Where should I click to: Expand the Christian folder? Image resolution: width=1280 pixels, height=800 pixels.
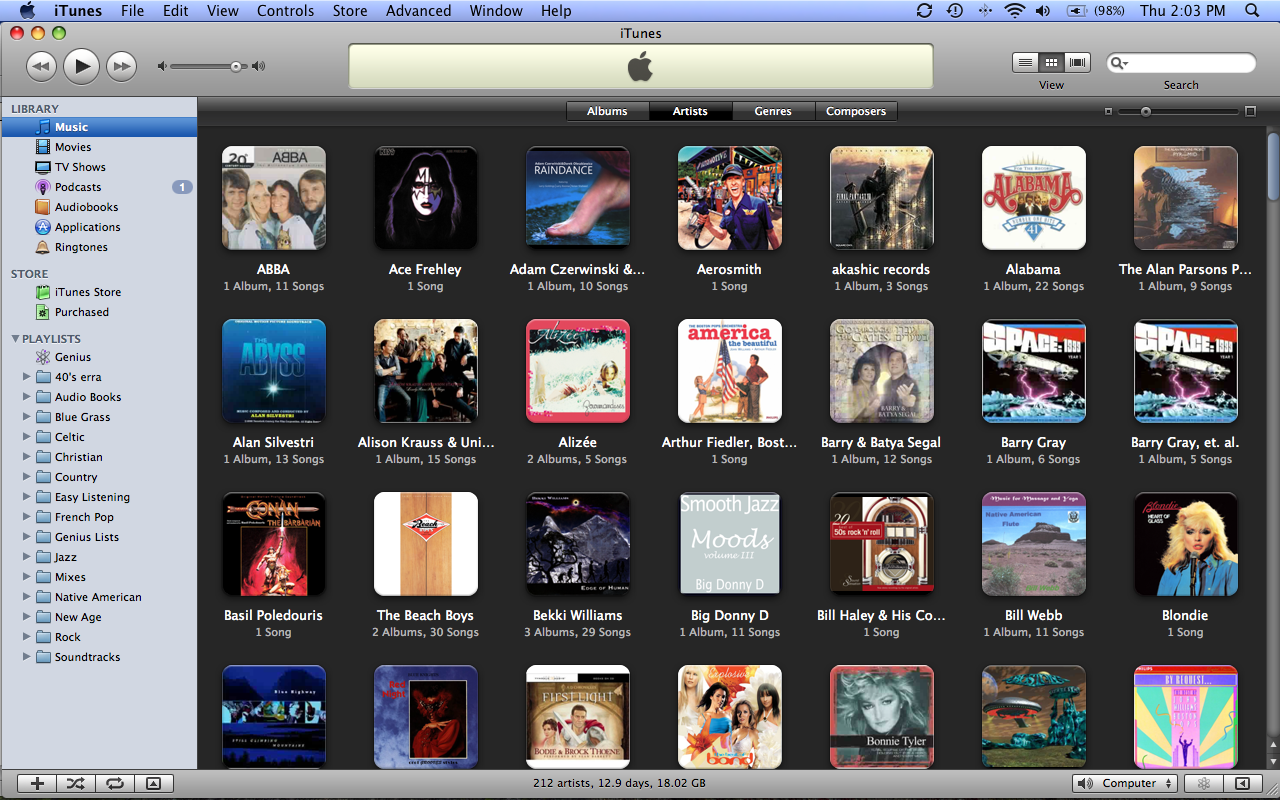tap(27, 457)
